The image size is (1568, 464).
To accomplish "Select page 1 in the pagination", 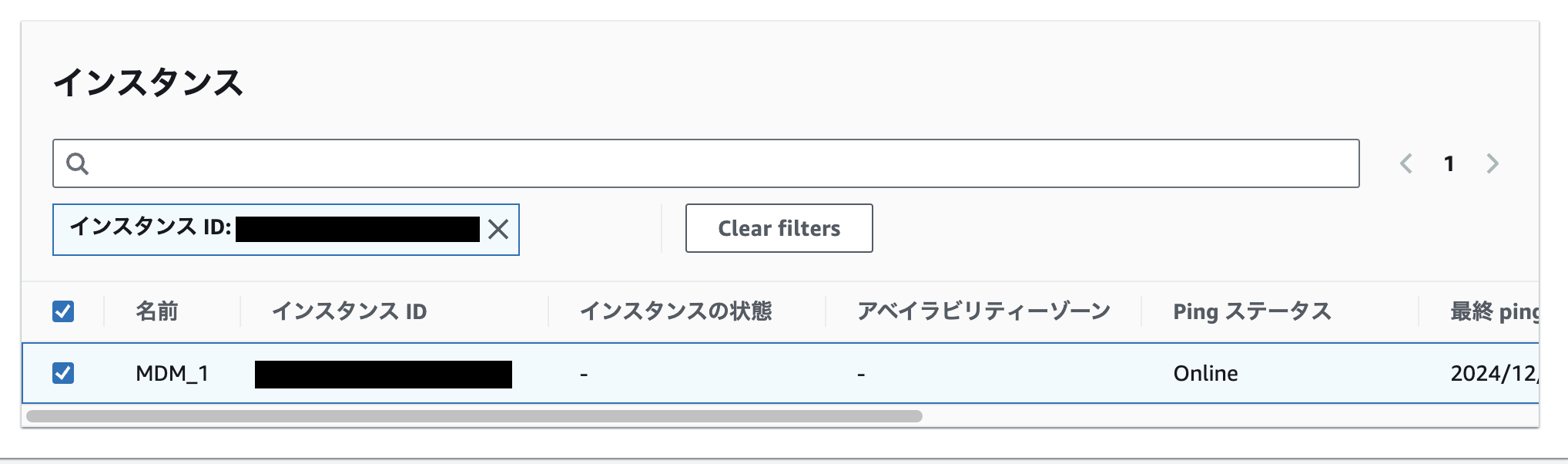I will [x=1450, y=163].
